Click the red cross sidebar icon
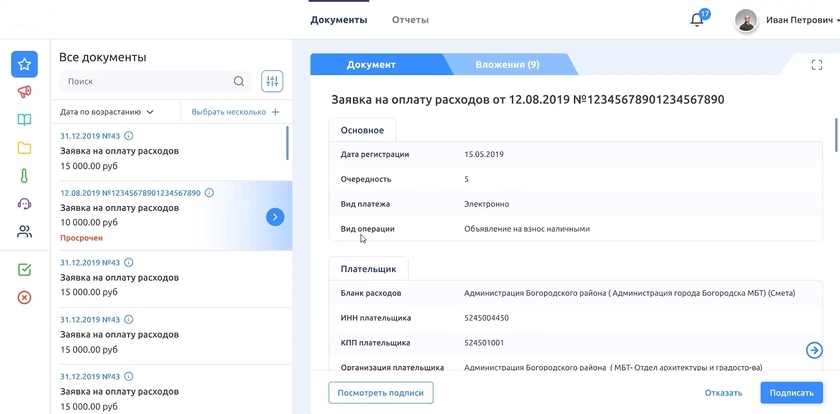The width and height of the screenshot is (840, 414). click(24, 297)
